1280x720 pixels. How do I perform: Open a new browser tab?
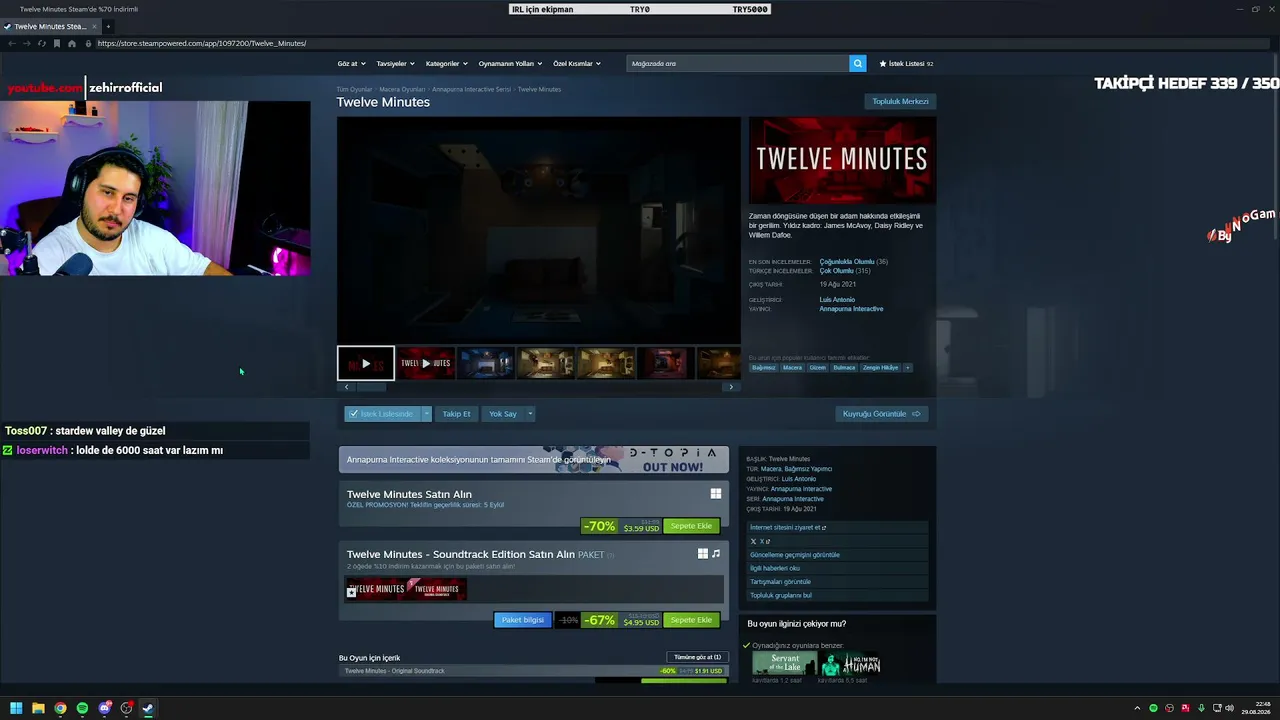pos(108,26)
